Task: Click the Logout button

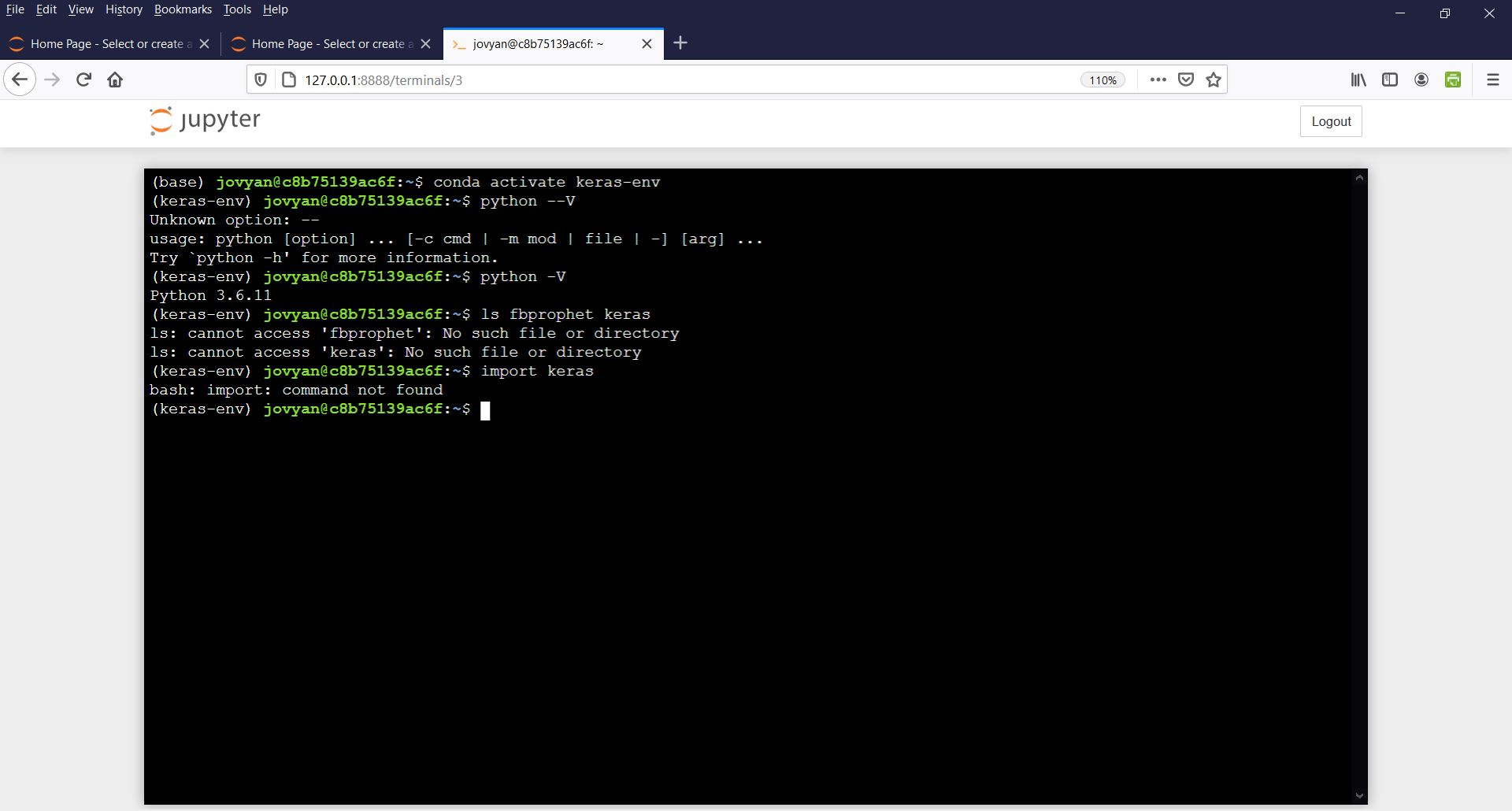Action: pyautogui.click(x=1331, y=121)
